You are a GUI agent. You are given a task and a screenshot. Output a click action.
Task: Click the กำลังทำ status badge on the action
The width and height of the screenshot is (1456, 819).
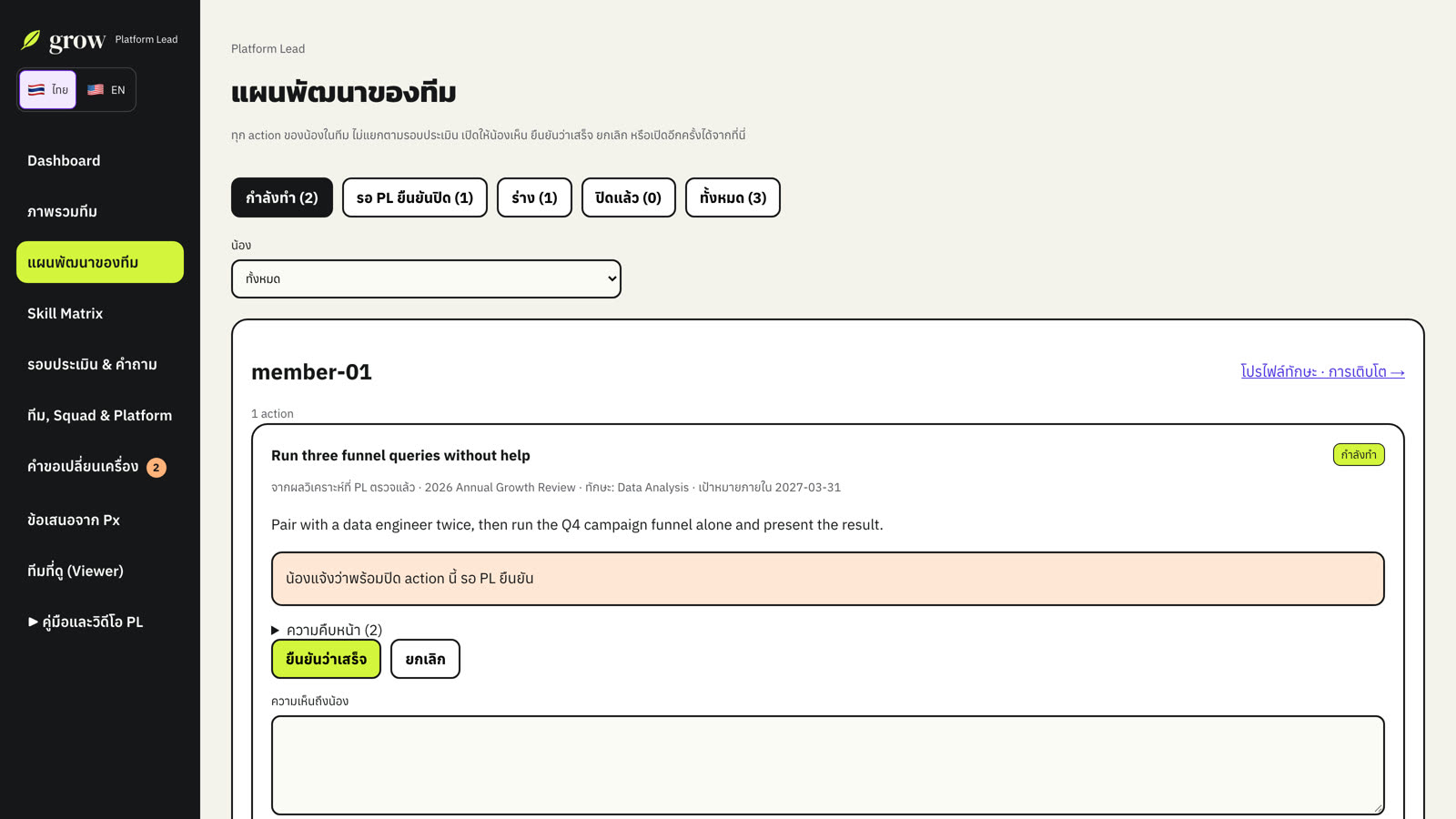point(1359,455)
